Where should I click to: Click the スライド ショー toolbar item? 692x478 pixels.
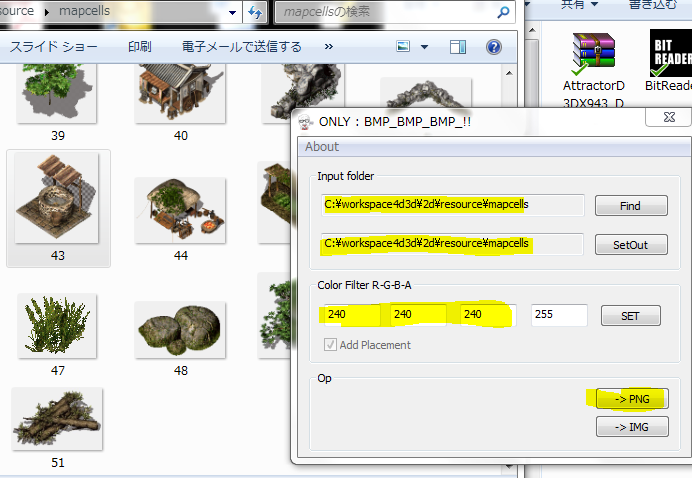[53, 47]
